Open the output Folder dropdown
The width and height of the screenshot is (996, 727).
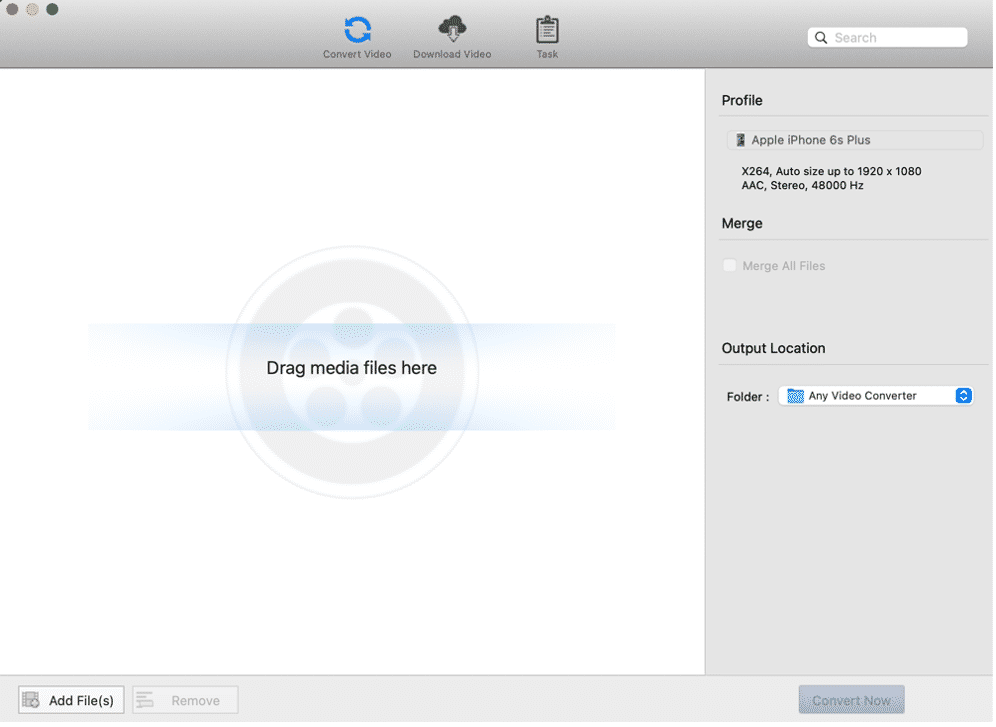(875, 395)
